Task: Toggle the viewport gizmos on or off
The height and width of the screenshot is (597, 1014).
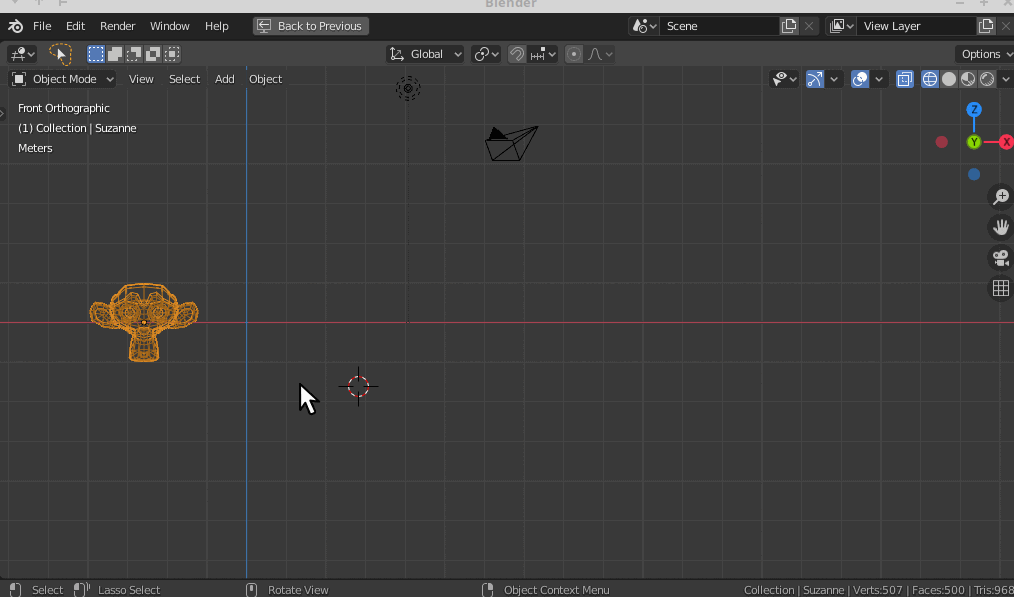Action: click(815, 78)
